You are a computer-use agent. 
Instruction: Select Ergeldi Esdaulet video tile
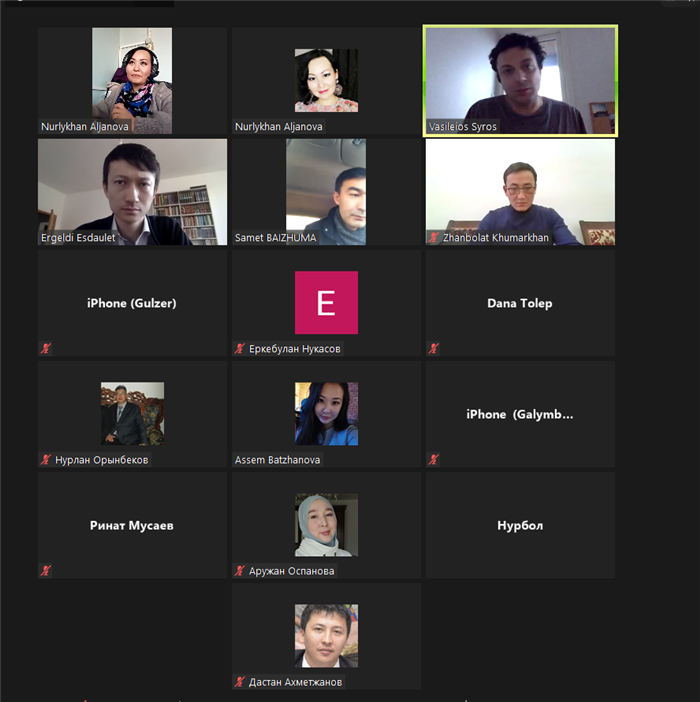point(132,192)
